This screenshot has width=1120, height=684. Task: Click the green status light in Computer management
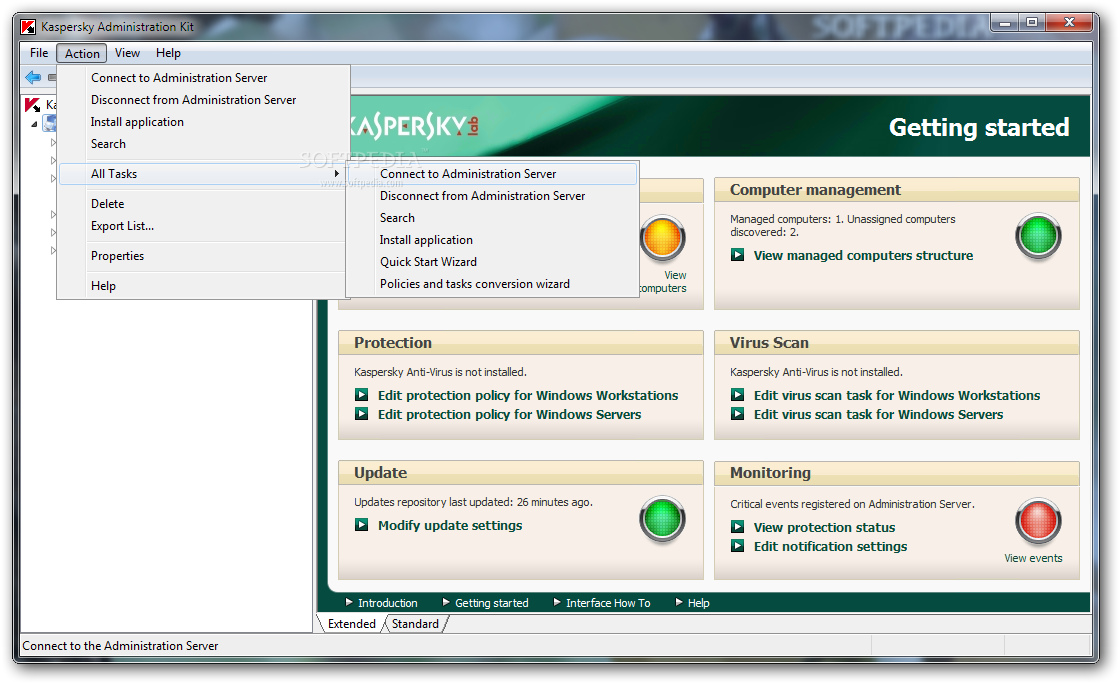tap(1038, 236)
